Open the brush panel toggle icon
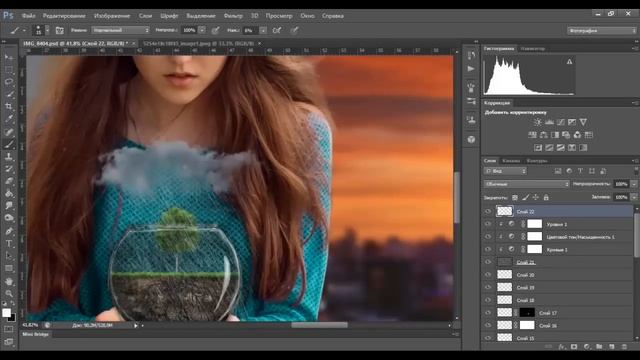 coord(60,30)
